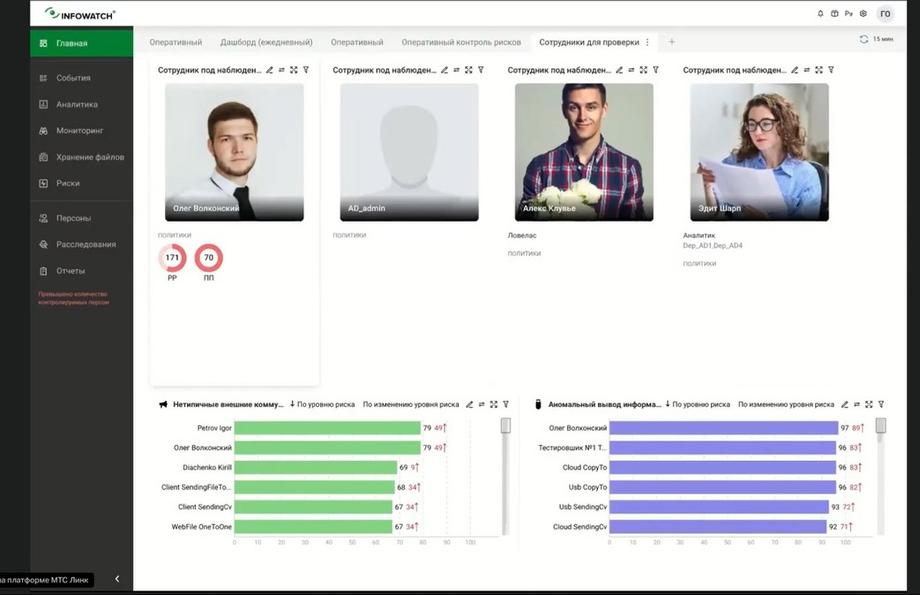Viewport: 920px width, 595px height.
Task: Sort the green chart По изменению уровня риска
Action: pyautogui.click(x=411, y=404)
